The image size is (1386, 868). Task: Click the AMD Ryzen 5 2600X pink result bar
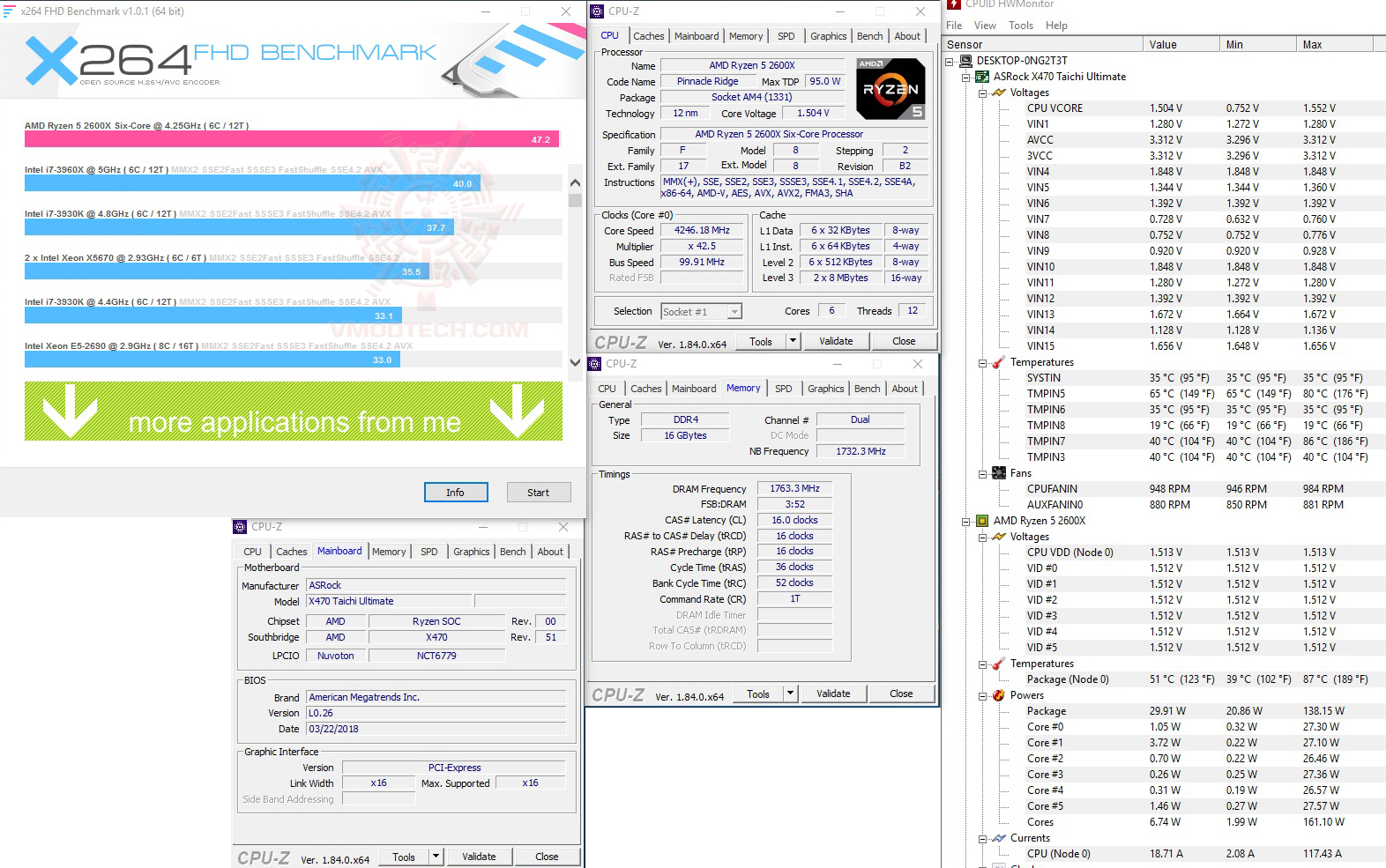click(291, 139)
